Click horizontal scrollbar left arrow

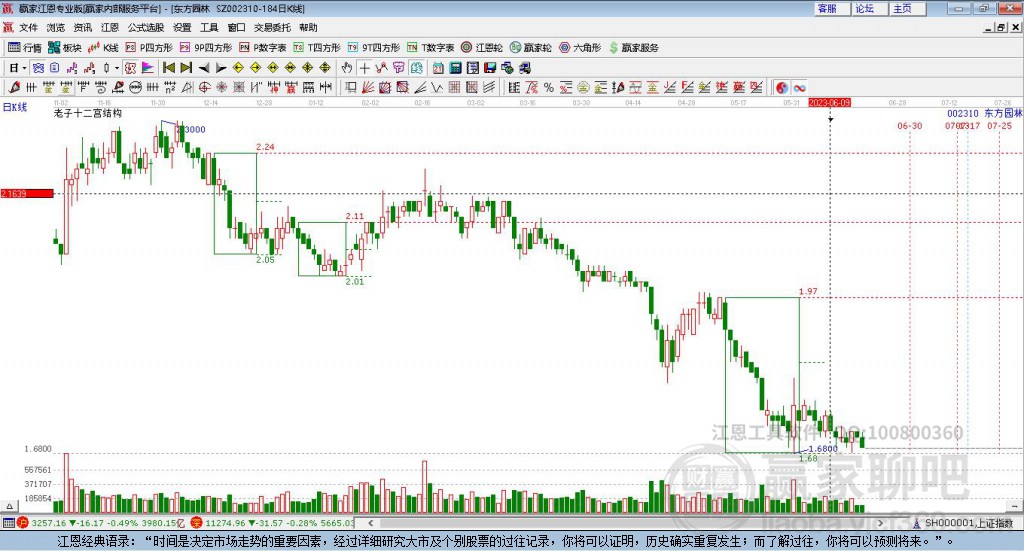(370, 523)
